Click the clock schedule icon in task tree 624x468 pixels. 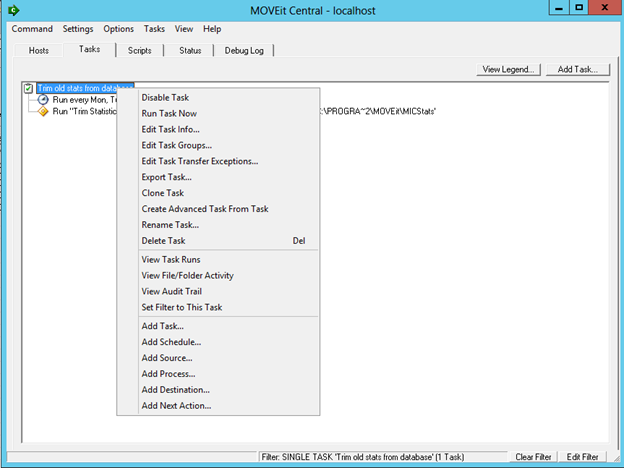coord(43,99)
